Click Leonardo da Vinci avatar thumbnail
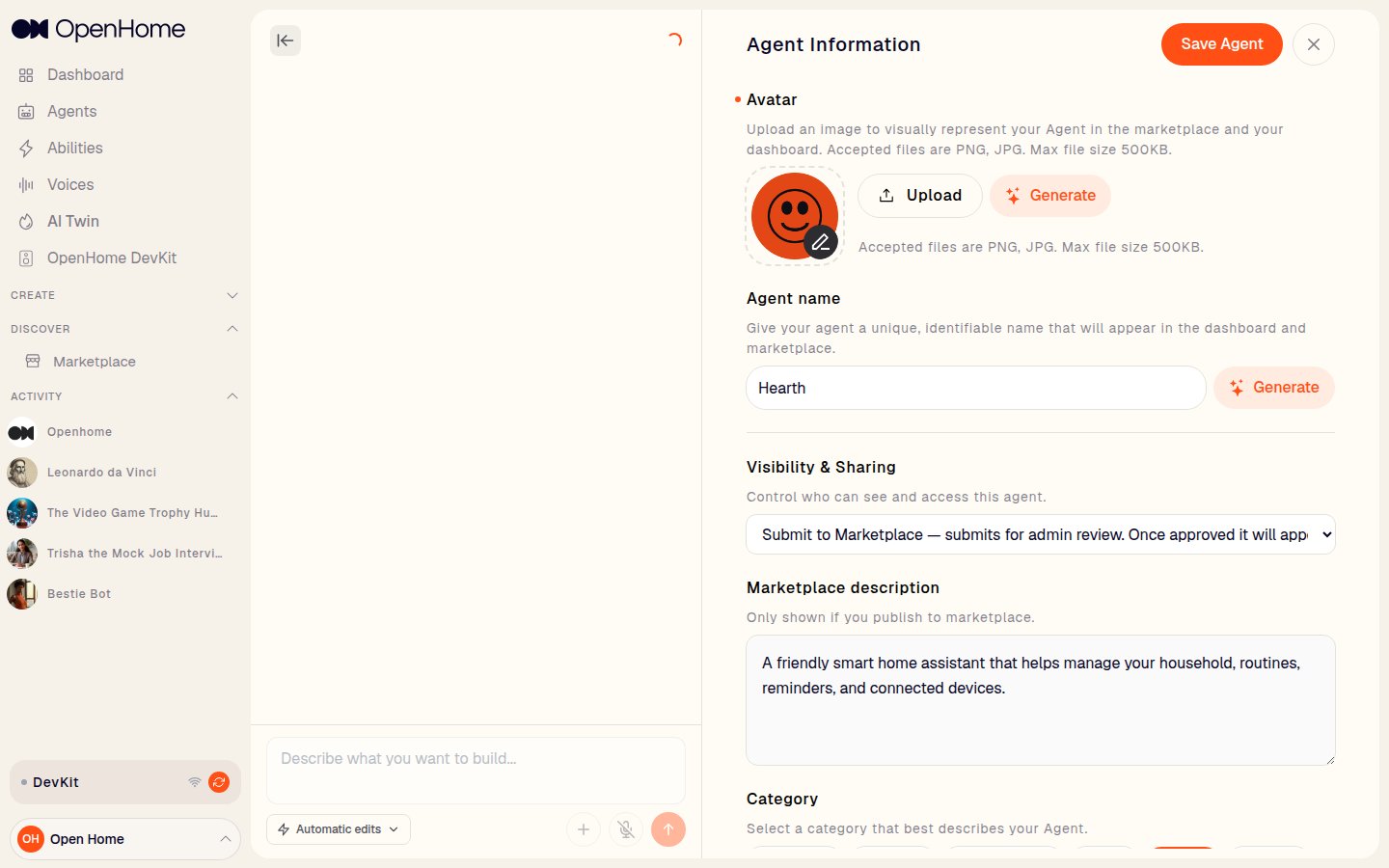 coord(22,473)
